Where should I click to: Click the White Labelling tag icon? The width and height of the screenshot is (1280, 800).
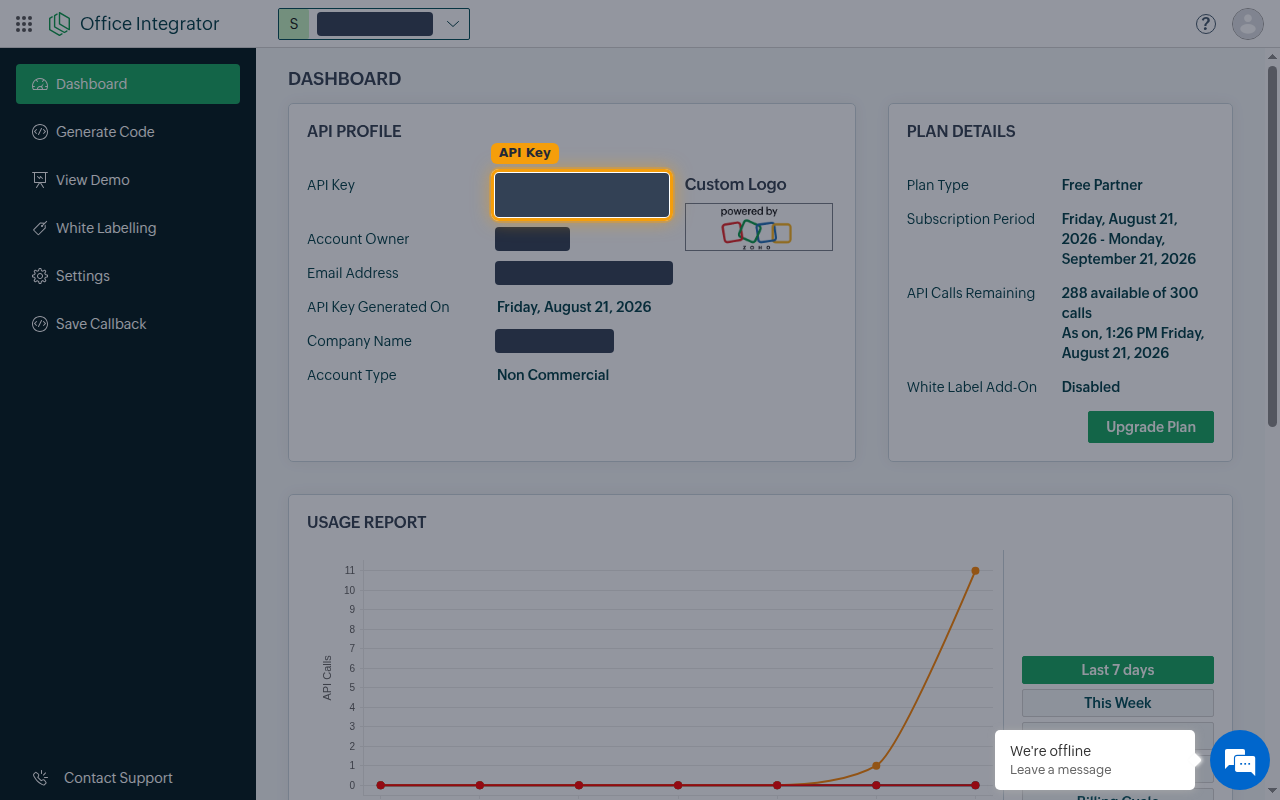pyautogui.click(x=40, y=228)
